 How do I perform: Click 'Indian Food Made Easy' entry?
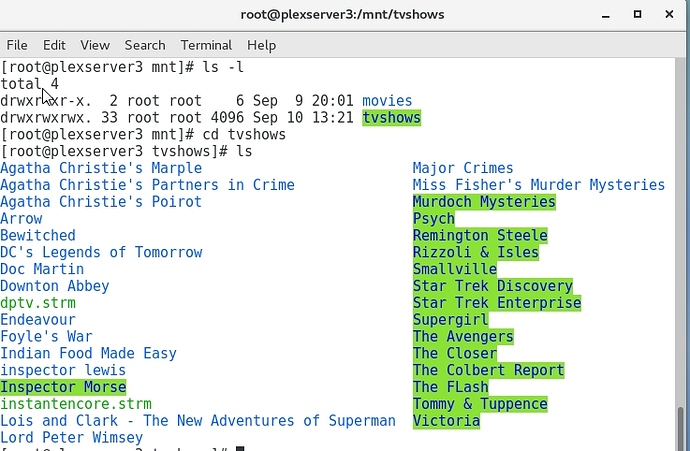click(x=88, y=353)
